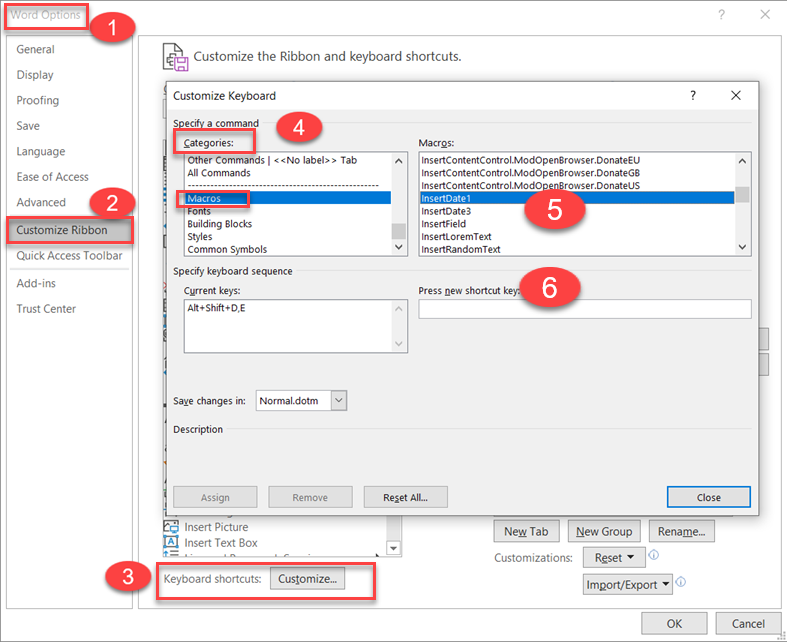Select Insert Text Box command

(x=221, y=543)
